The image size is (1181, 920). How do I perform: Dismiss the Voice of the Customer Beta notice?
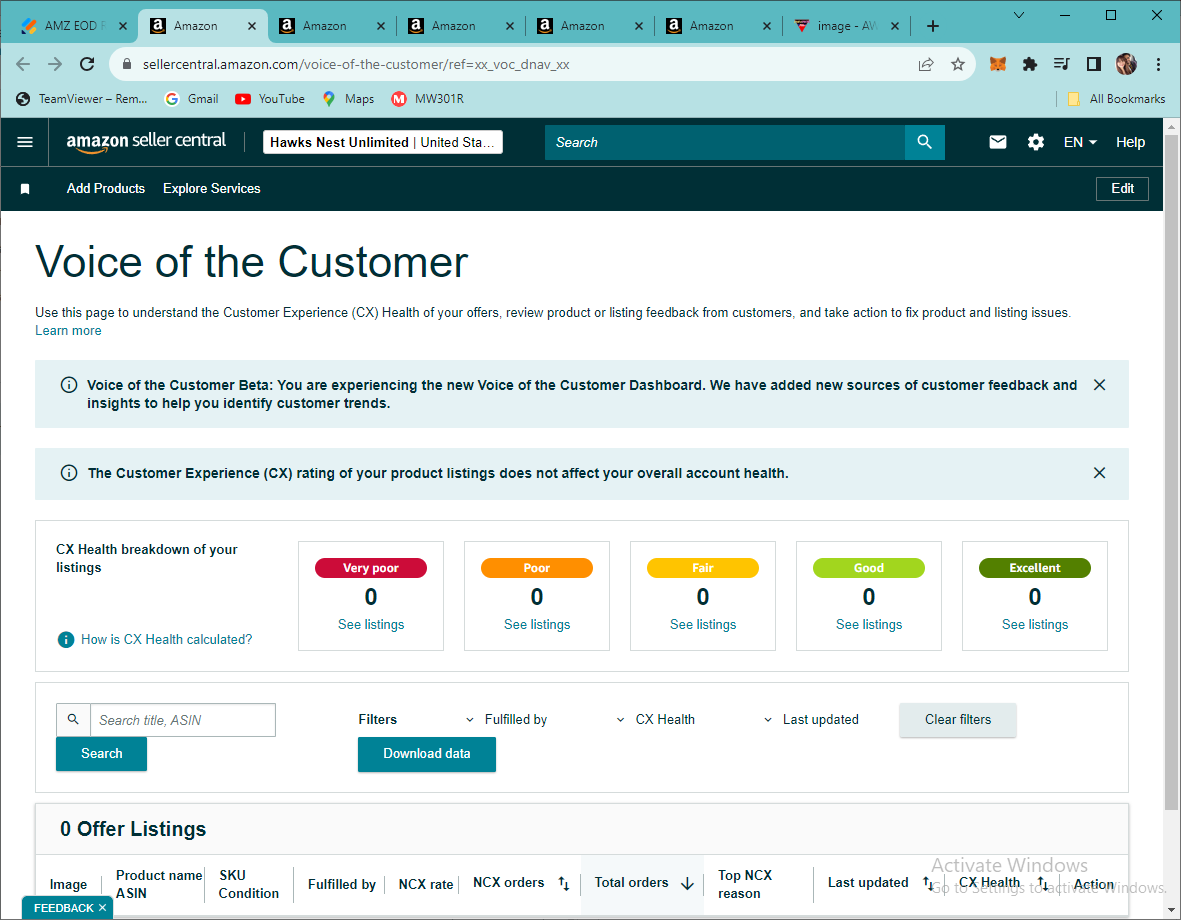click(1099, 385)
